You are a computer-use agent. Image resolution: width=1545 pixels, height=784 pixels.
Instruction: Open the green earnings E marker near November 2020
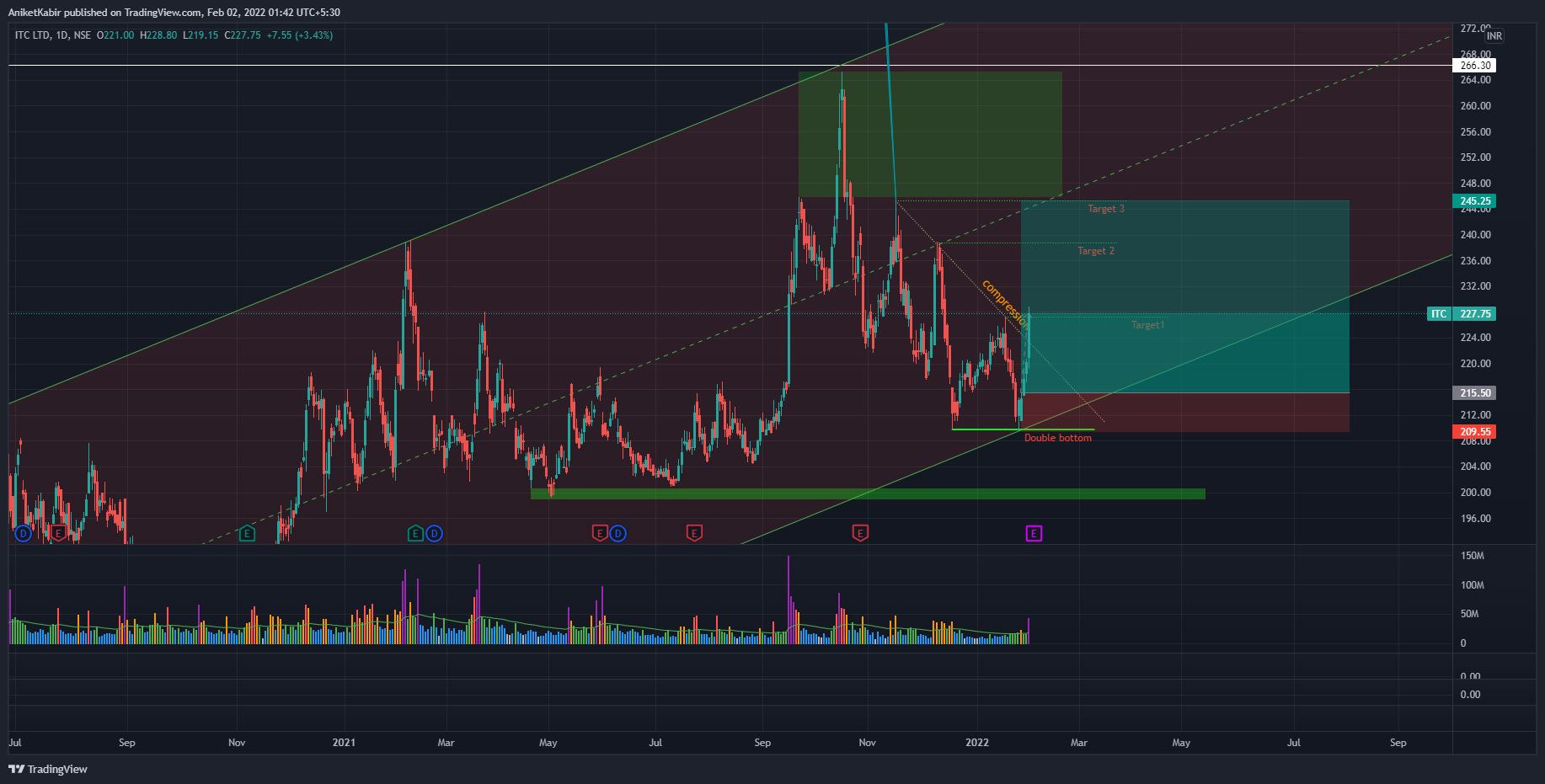(x=247, y=533)
